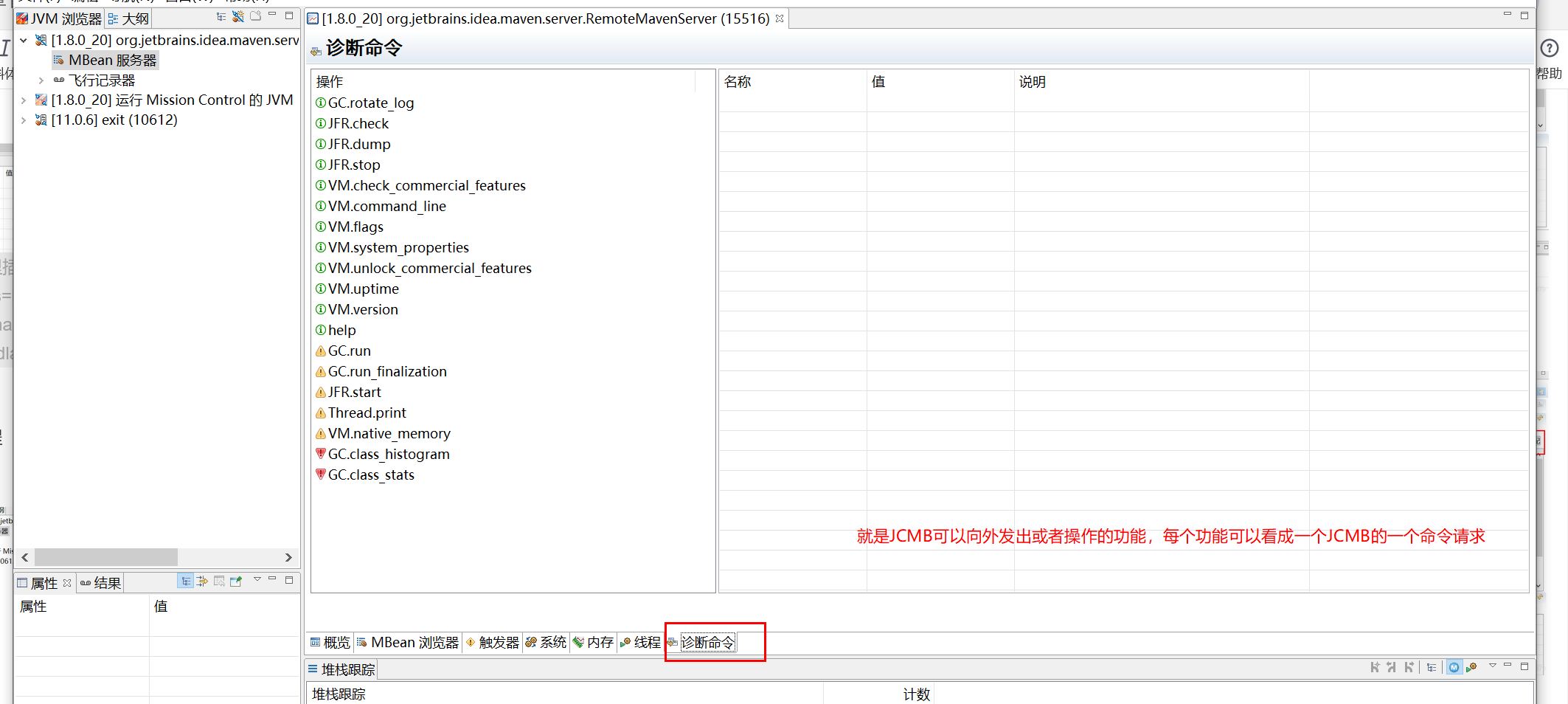1568x704 pixels.
Task: Select the RemoteMavenServer (15516) editor tab
Action: click(546, 18)
